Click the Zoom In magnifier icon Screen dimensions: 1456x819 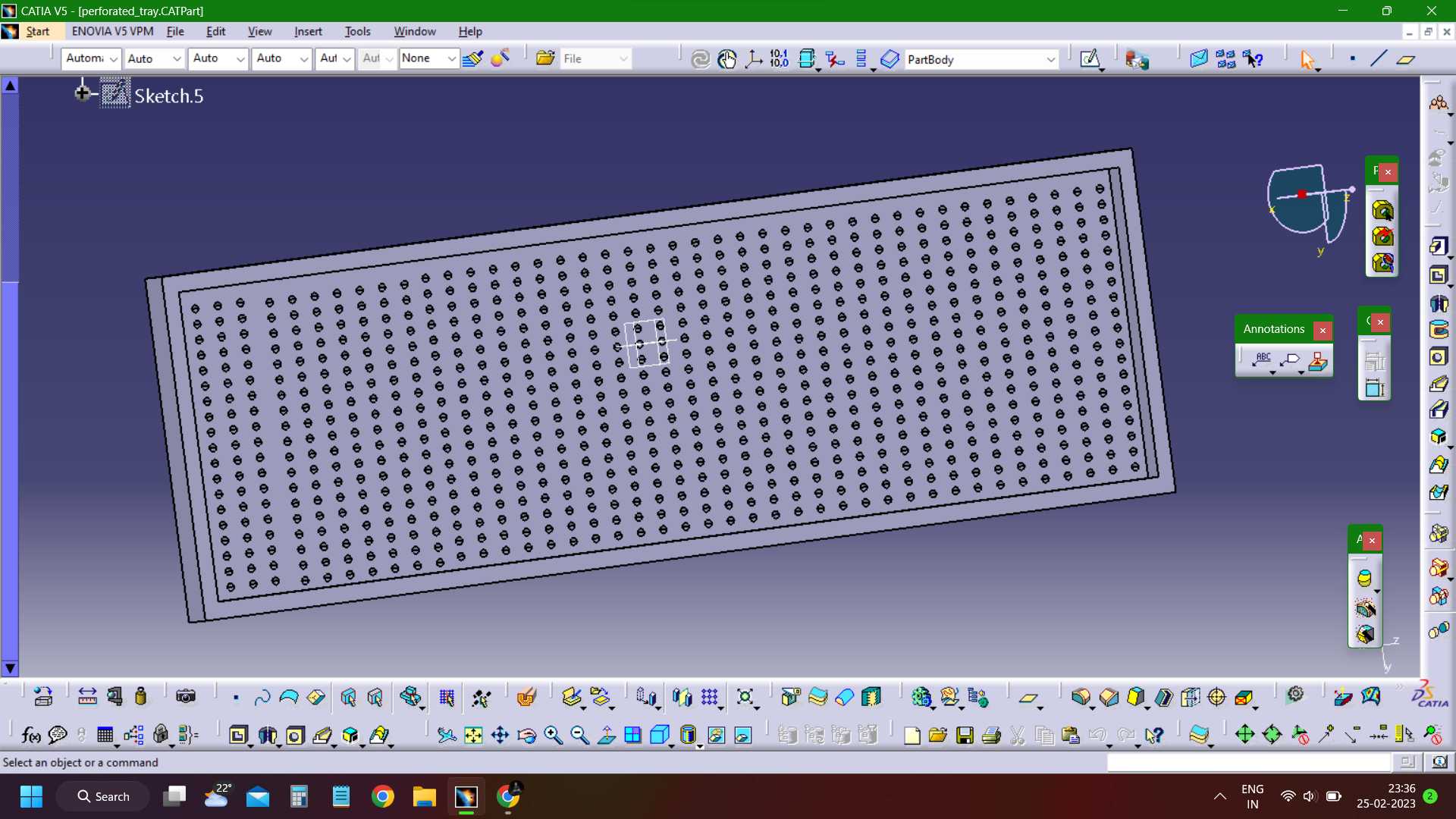tap(553, 735)
